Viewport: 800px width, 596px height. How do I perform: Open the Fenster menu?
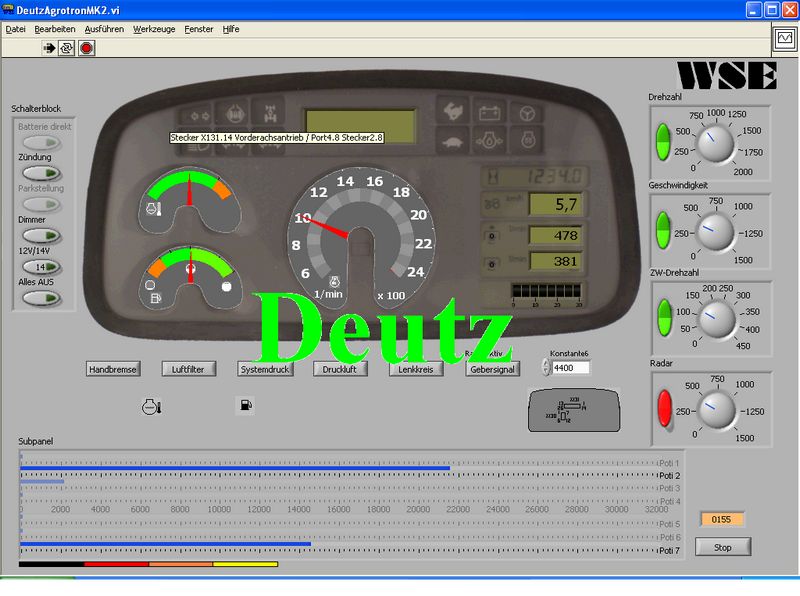pyautogui.click(x=198, y=29)
